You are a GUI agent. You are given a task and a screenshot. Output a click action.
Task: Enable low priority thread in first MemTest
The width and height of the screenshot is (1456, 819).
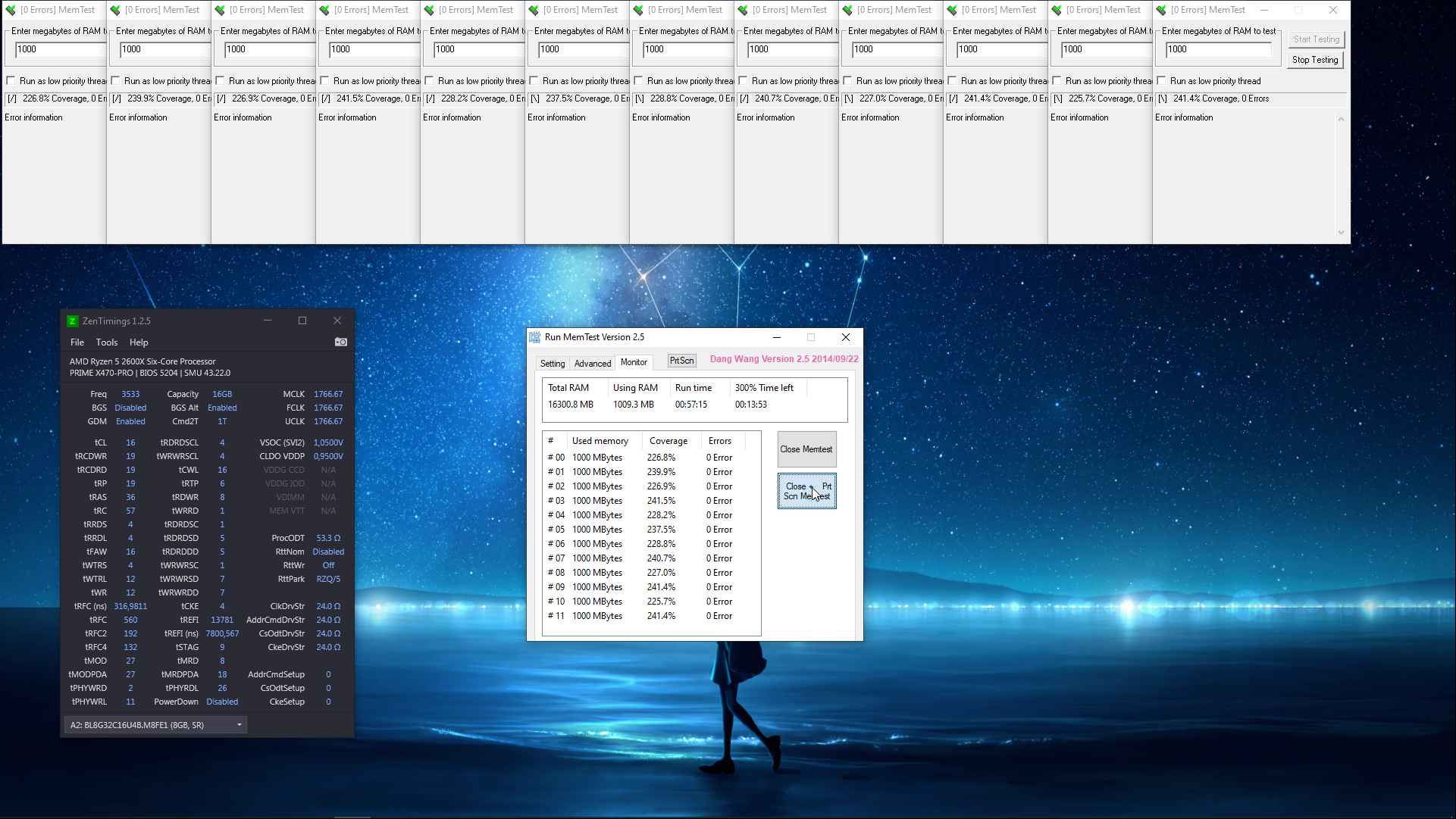click(x=11, y=81)
